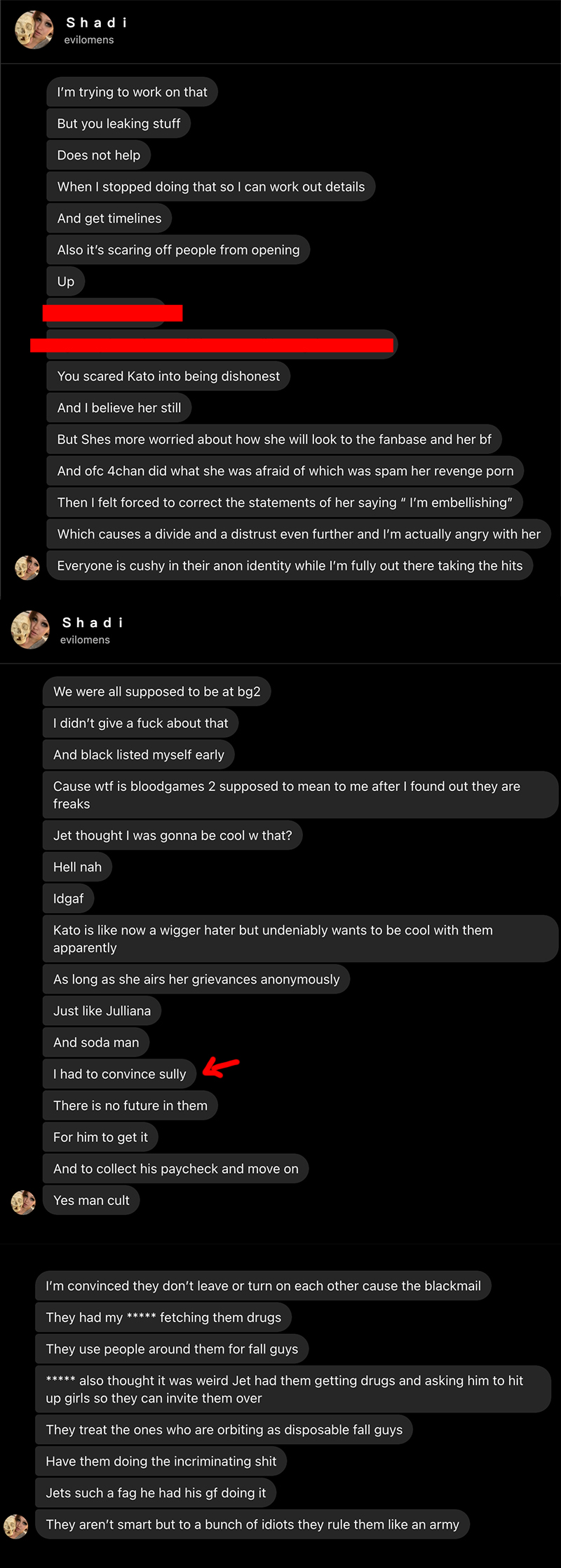This screenshot has height=1568, width=561.
Task: Open the top 'evilomens' username
Action: point(89,40)
